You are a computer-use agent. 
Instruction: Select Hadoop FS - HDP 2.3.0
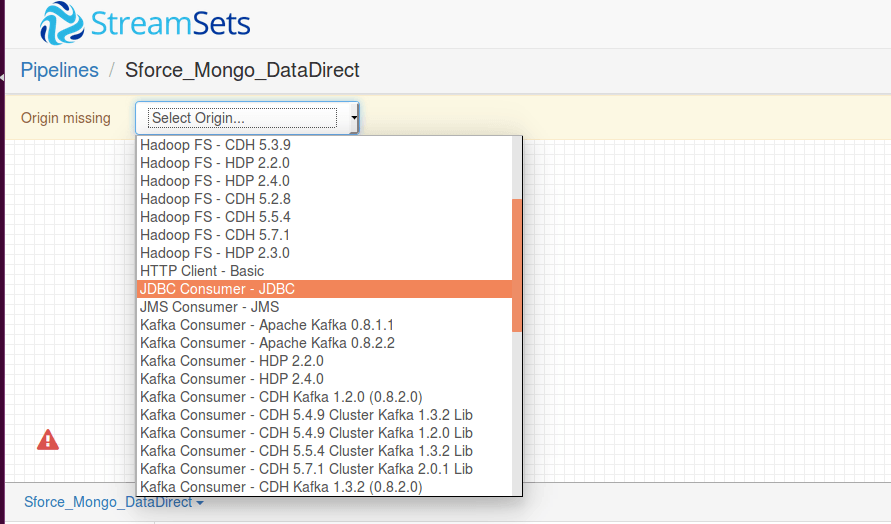[215, 253]
